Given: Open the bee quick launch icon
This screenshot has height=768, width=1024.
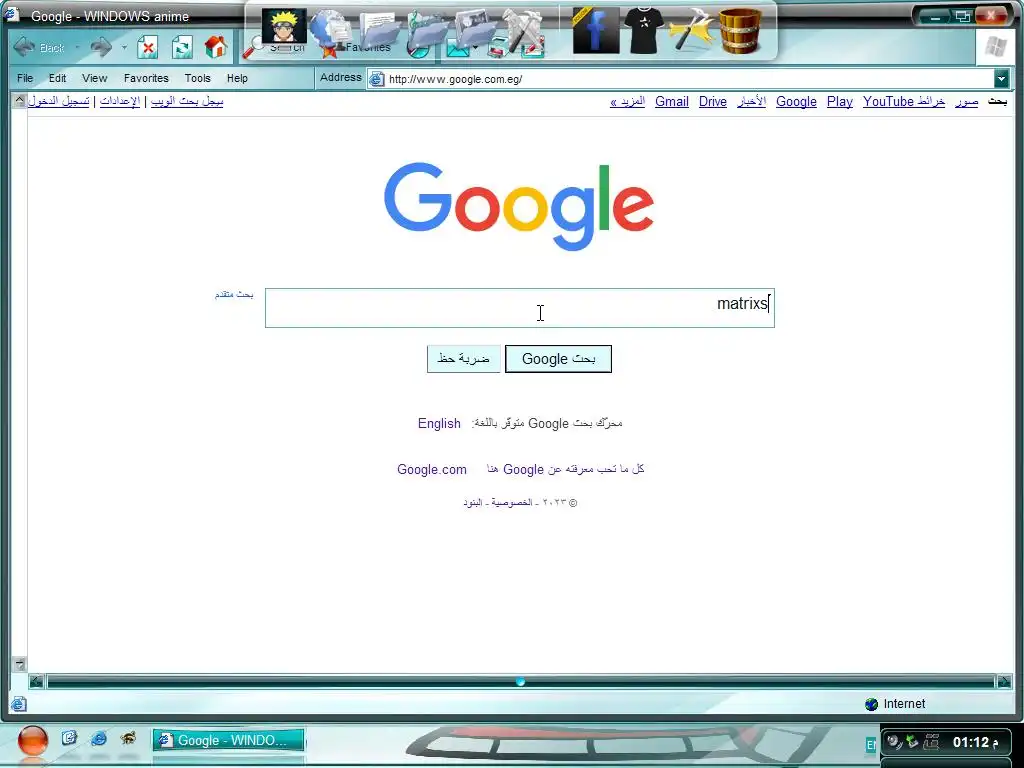Looking at the screenshot, I should [x=129, y=738].
